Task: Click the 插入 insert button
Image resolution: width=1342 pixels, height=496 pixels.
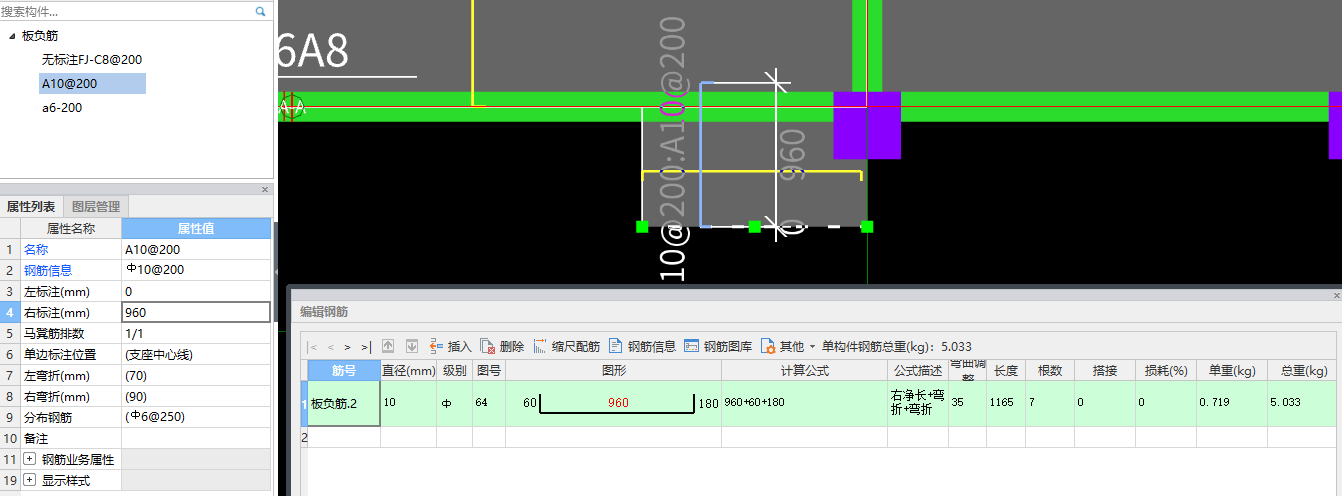Action: pos(451,347)
